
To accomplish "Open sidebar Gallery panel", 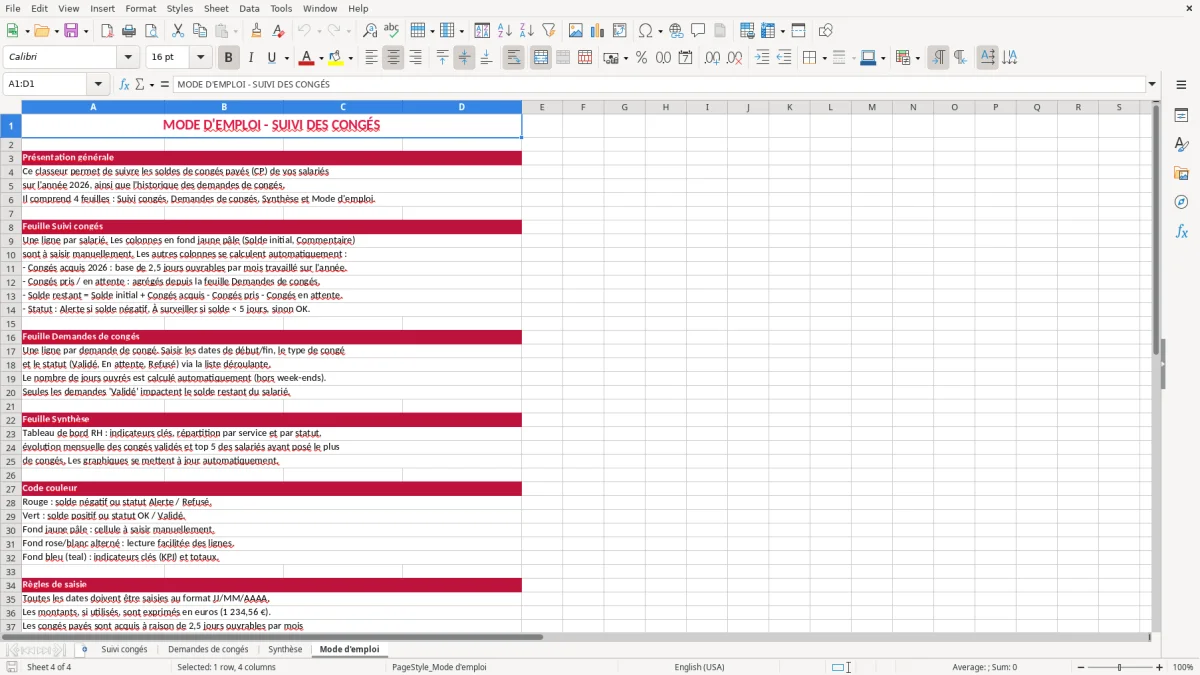I will click(x=1181, y=173).
